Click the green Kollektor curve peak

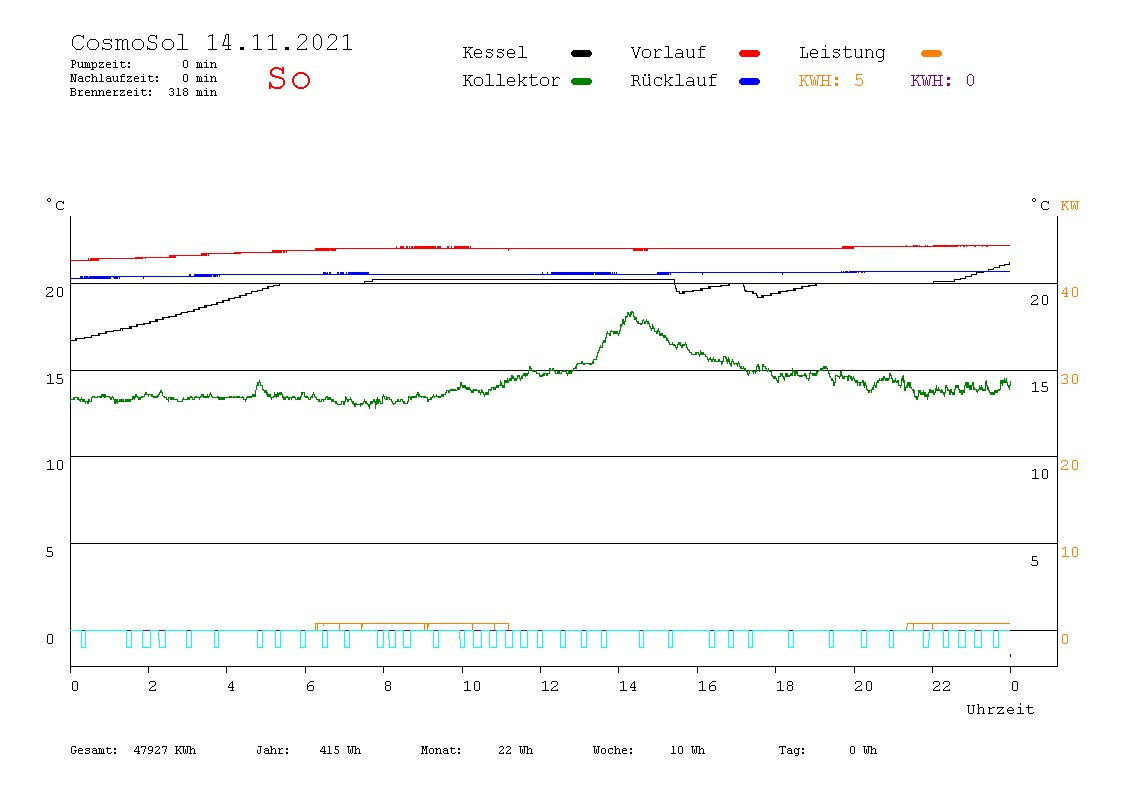point(630,313)
